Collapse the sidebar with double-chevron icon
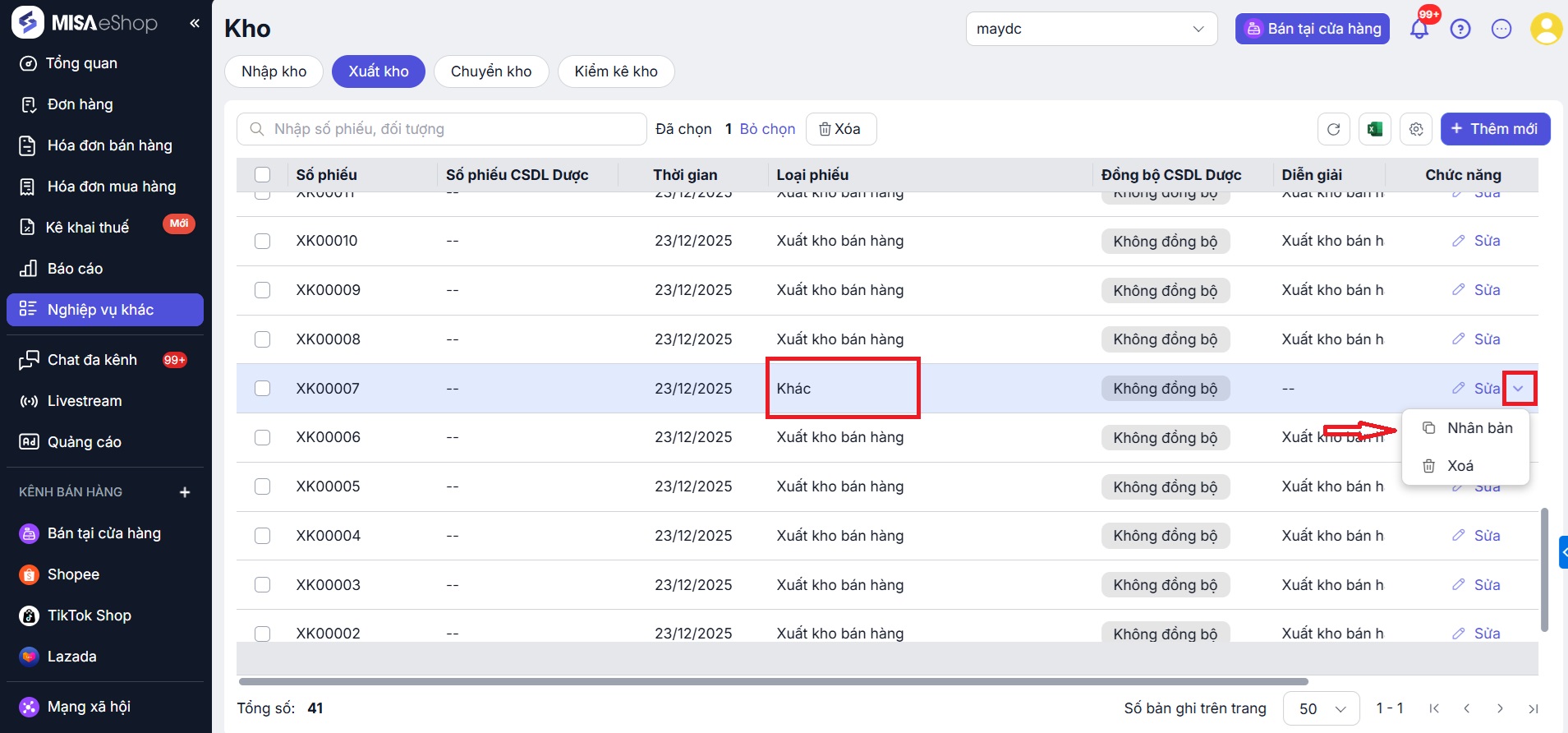Viewport: 1568px width, 733px height. (x=195, y=23)
